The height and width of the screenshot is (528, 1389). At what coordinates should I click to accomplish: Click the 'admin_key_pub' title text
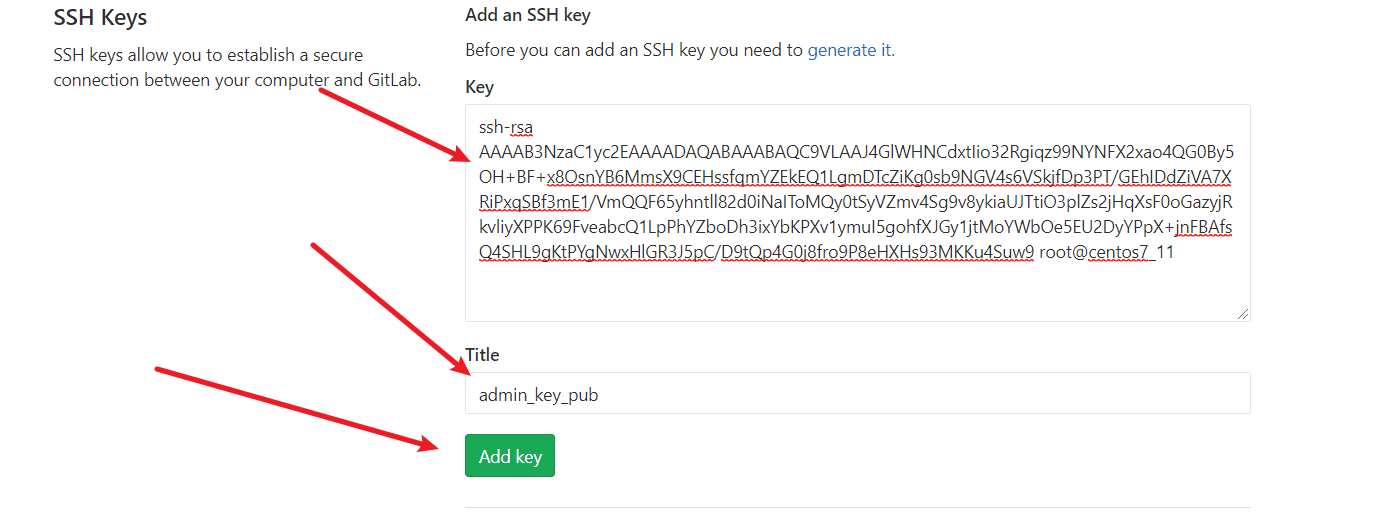(538, 395)
